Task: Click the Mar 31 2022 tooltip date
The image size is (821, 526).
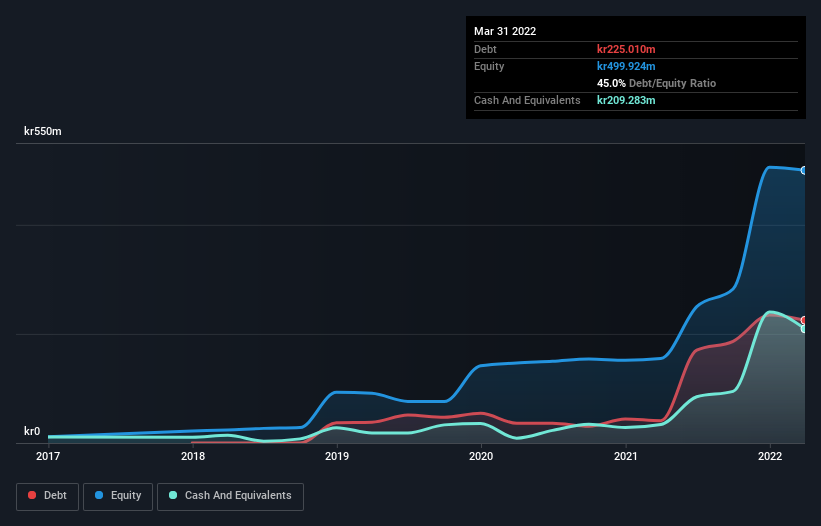Action: point(505,31)
